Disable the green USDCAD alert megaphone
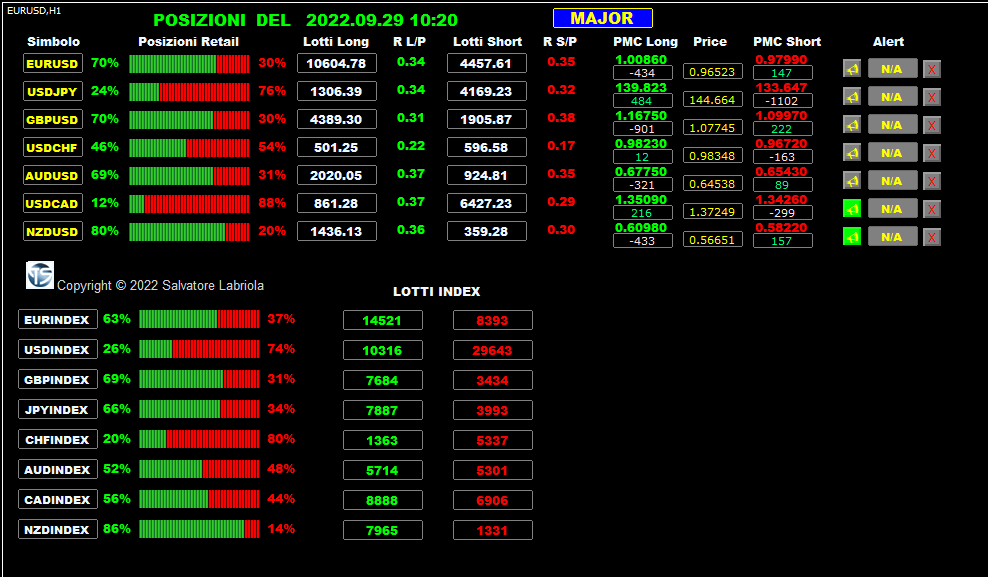The height and width of the screenshot is (577, 988). pyautogui.click(x=852, y=209)
